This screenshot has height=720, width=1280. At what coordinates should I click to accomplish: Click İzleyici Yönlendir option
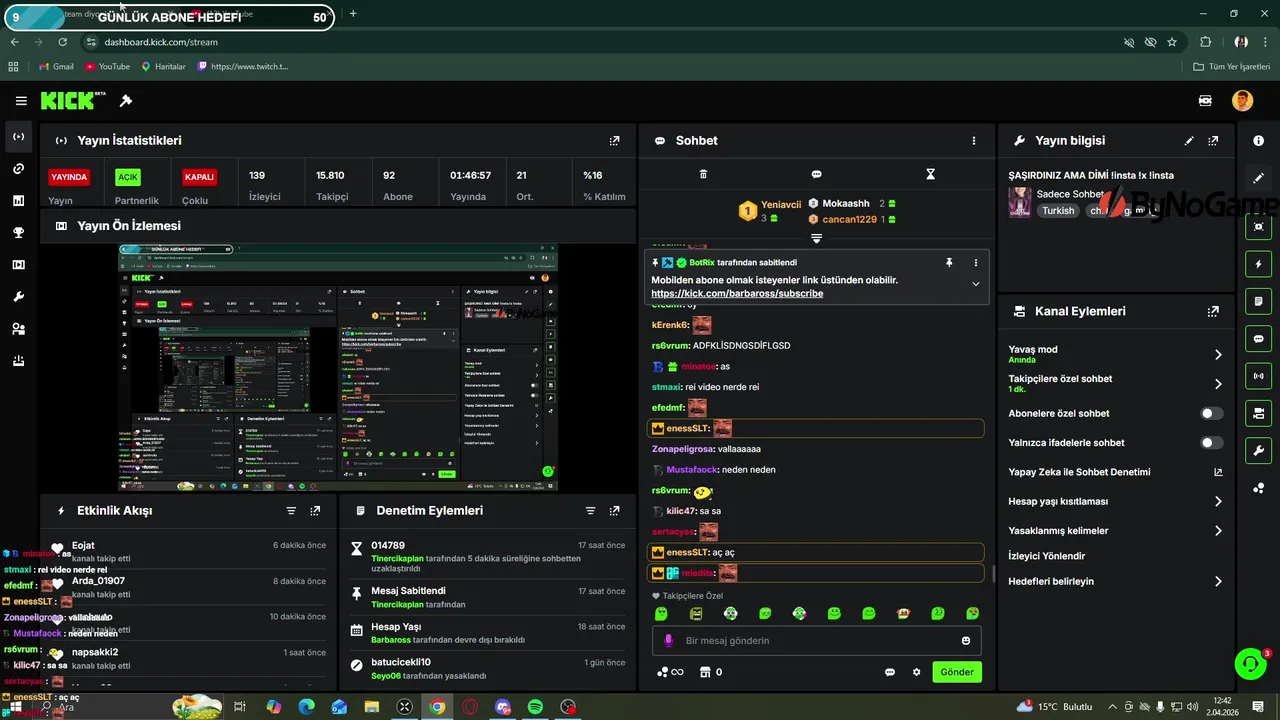pos(1046,556)
